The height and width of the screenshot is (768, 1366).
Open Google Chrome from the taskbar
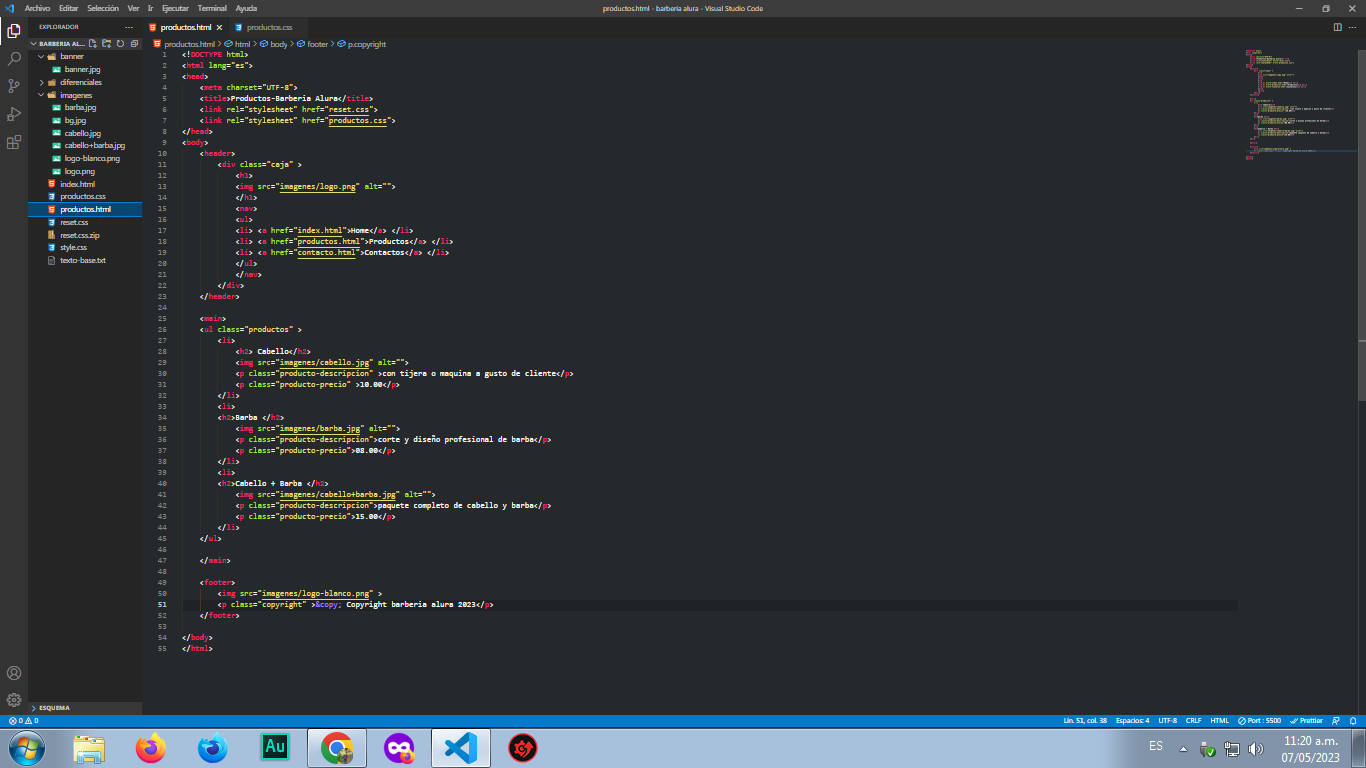coord(337,748)
